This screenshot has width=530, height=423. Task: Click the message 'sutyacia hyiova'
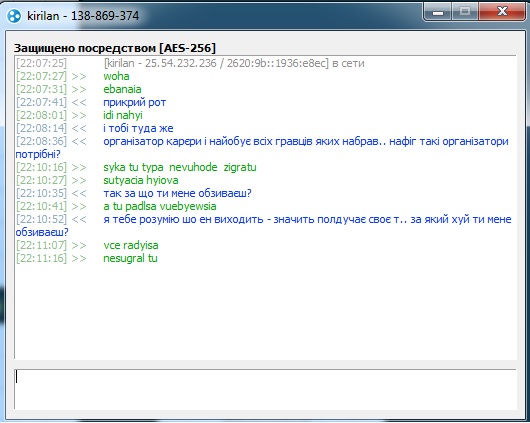[141, 180]
